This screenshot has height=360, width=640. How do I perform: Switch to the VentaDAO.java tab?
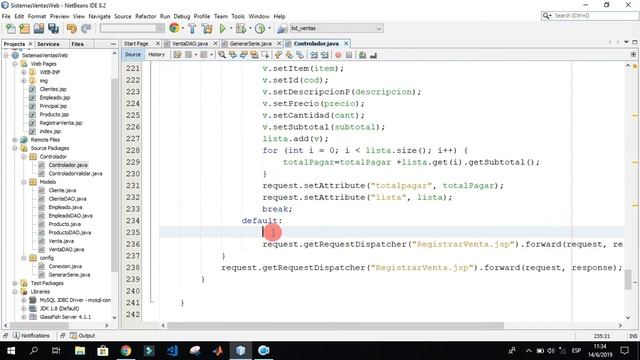[190, 43]
